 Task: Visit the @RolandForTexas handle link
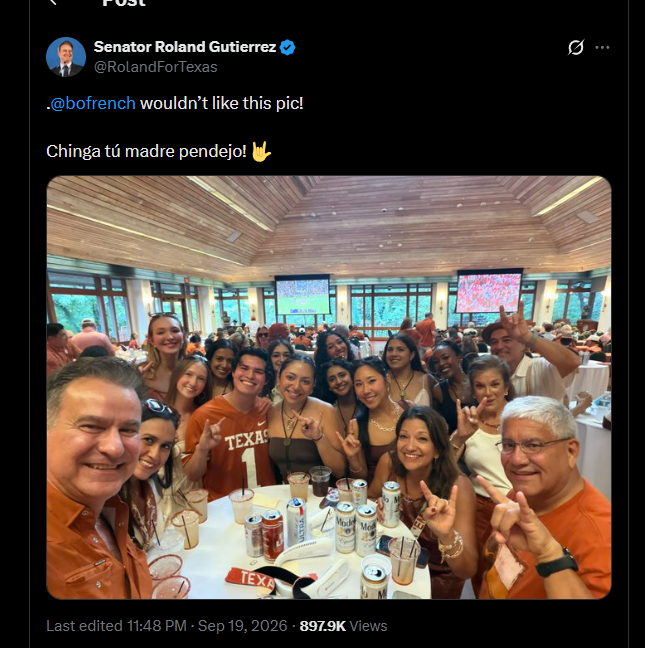[155, 67]
